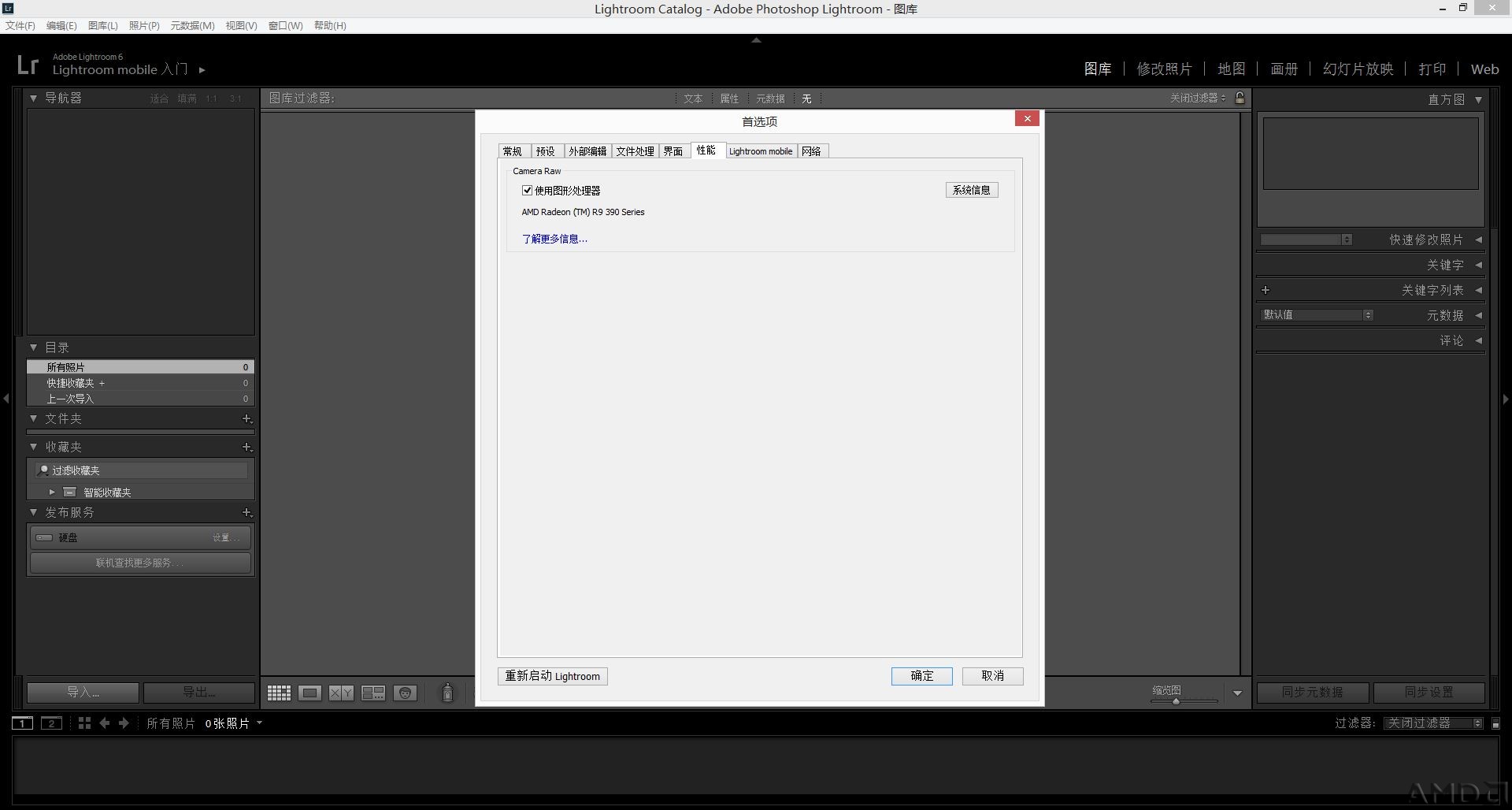Open Quick Develop saved preset dropdown
The image size is (1512, 810).
pyautogui.click(x=1306, y=240)
